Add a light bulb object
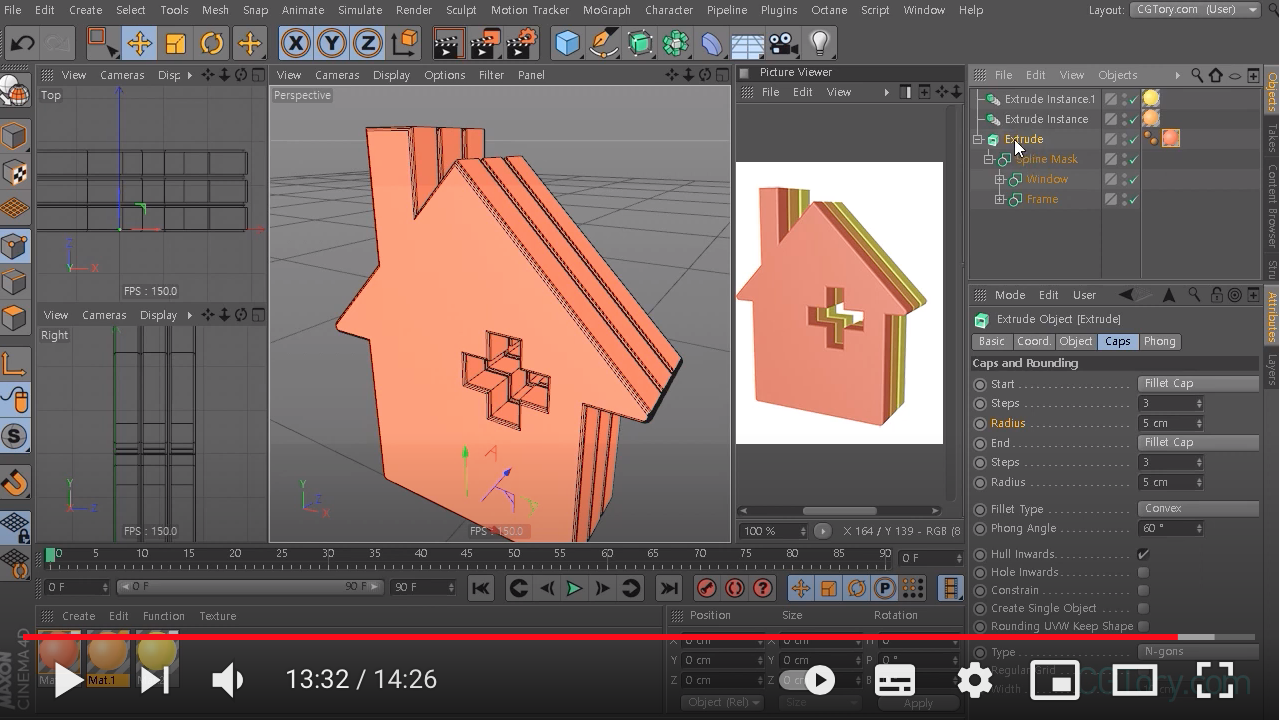The height and width of the screenshot is (720, 1280). [x=820, y=43]
